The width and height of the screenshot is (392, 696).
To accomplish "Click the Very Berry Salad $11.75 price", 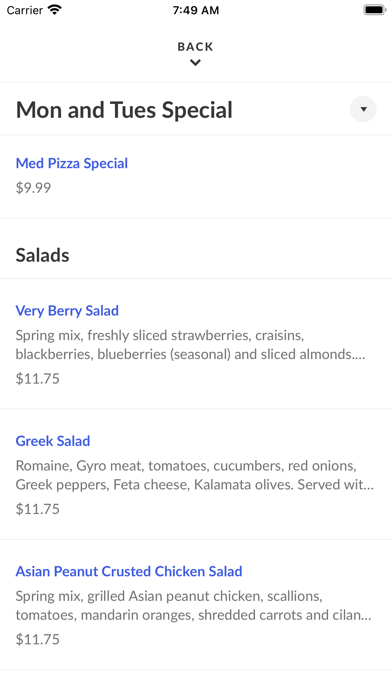I will point(38,379).
